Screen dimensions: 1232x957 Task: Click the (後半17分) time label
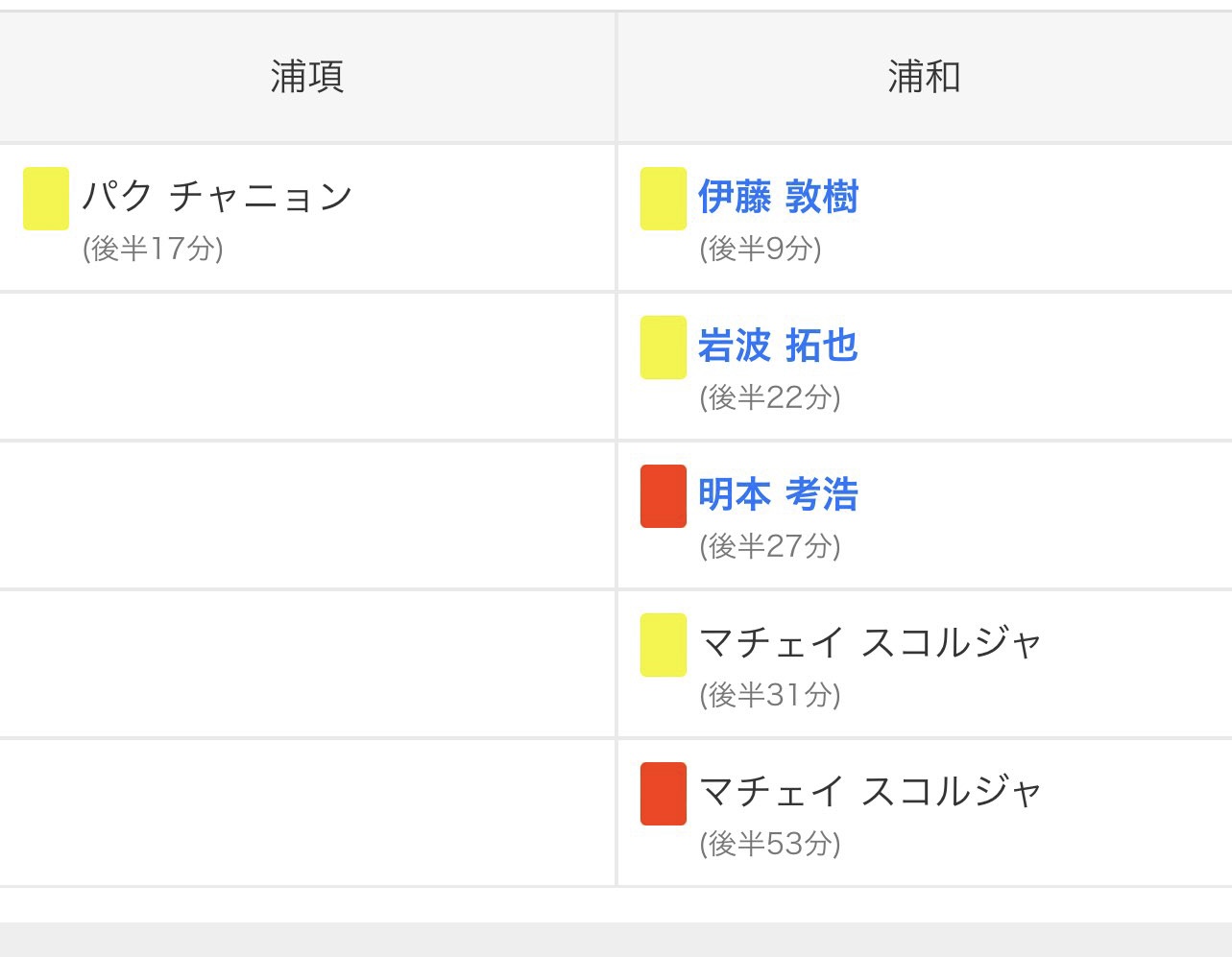pos(153,250)
